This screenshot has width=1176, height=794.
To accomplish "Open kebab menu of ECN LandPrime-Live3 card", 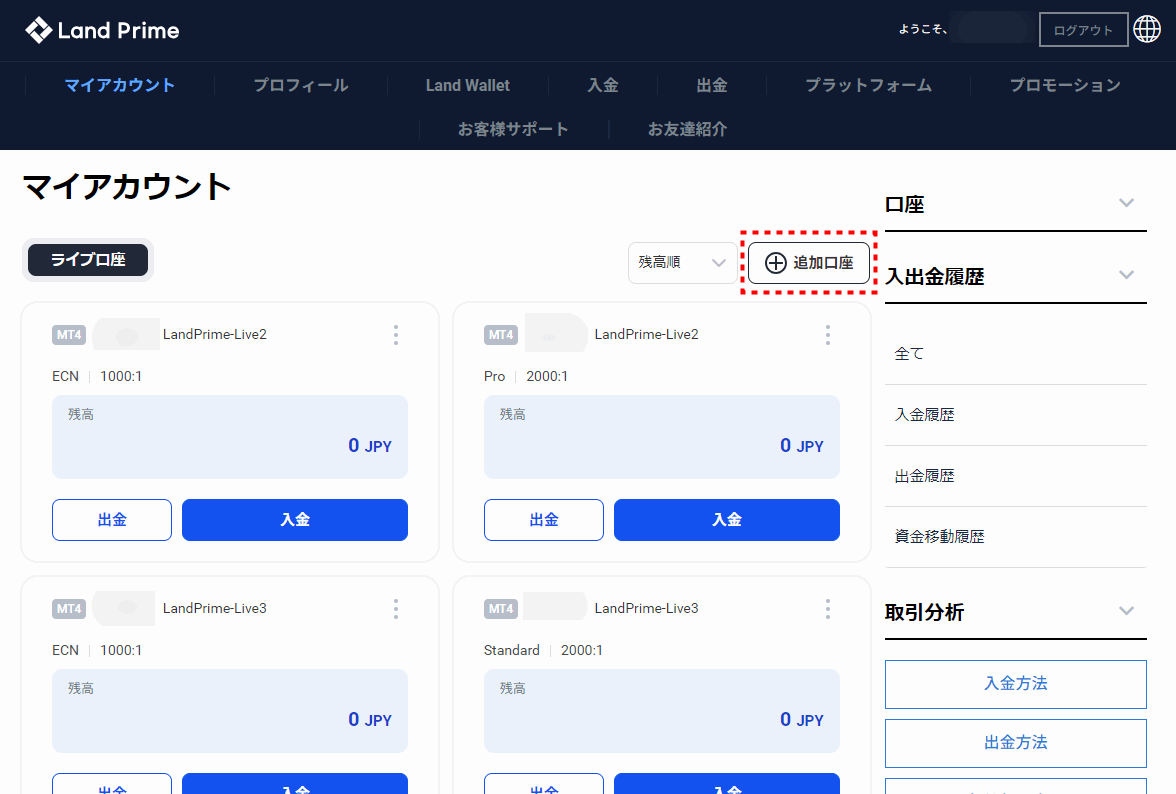I will tap(396, 609).
